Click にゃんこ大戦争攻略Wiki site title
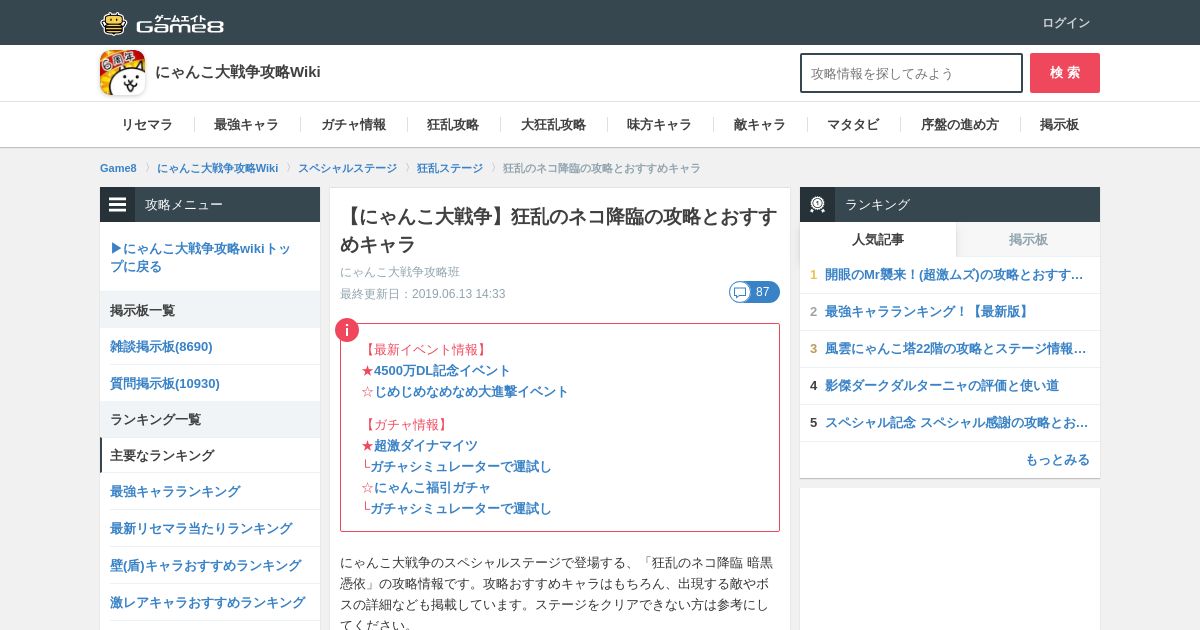The width and height of the screenshot is (1200, 630). click(x=238, y=72)
